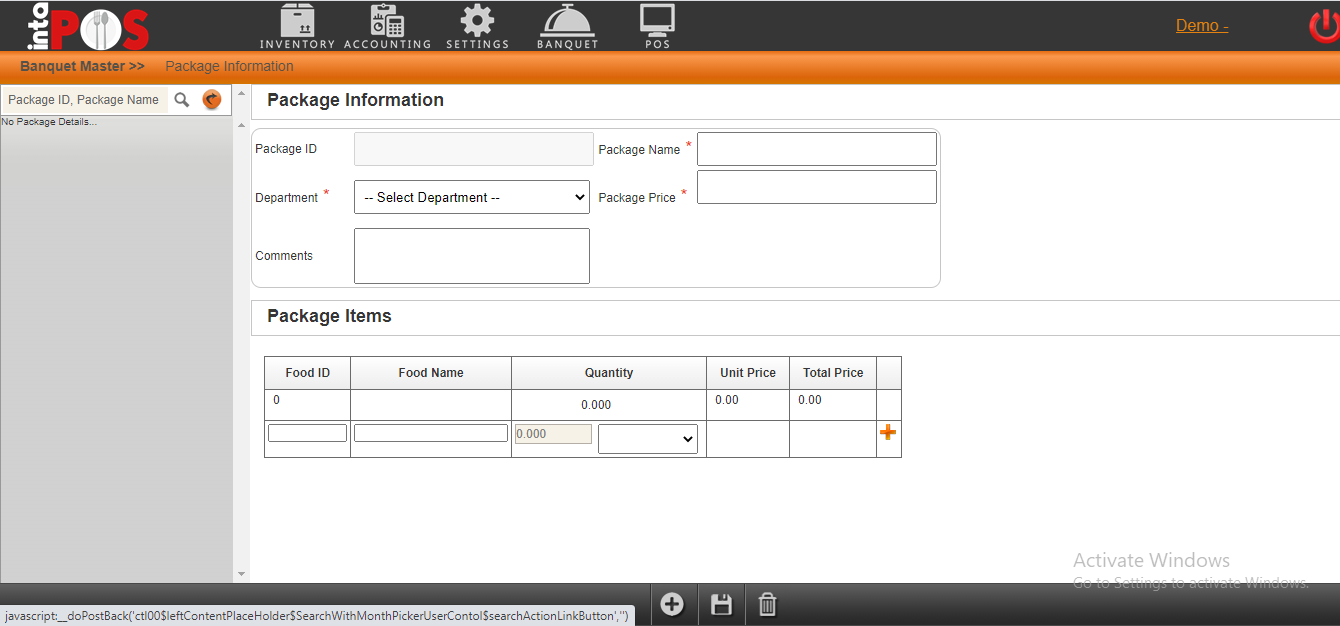Click the add new record icon

point(672,605)
